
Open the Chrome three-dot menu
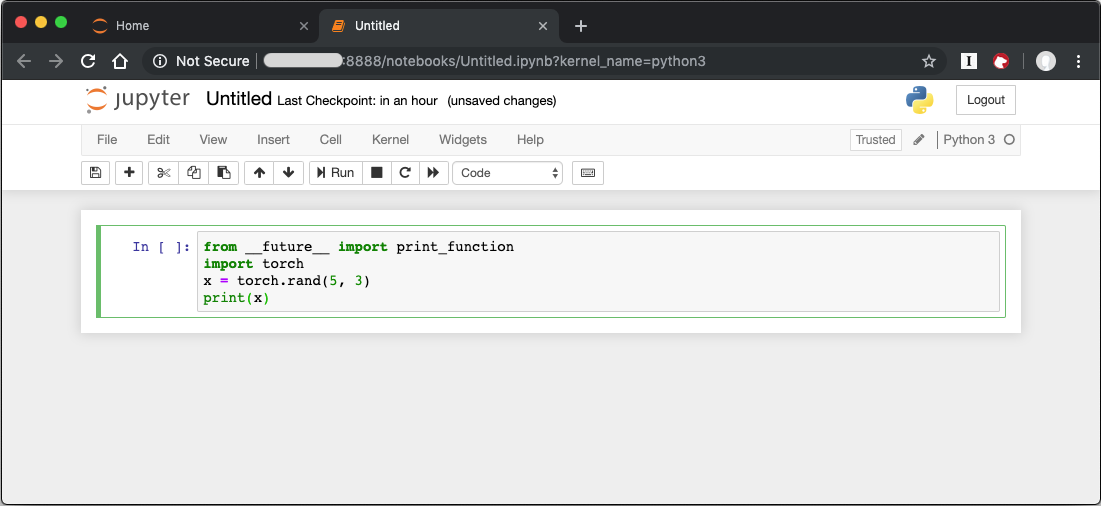click(x=1079, y=61)
